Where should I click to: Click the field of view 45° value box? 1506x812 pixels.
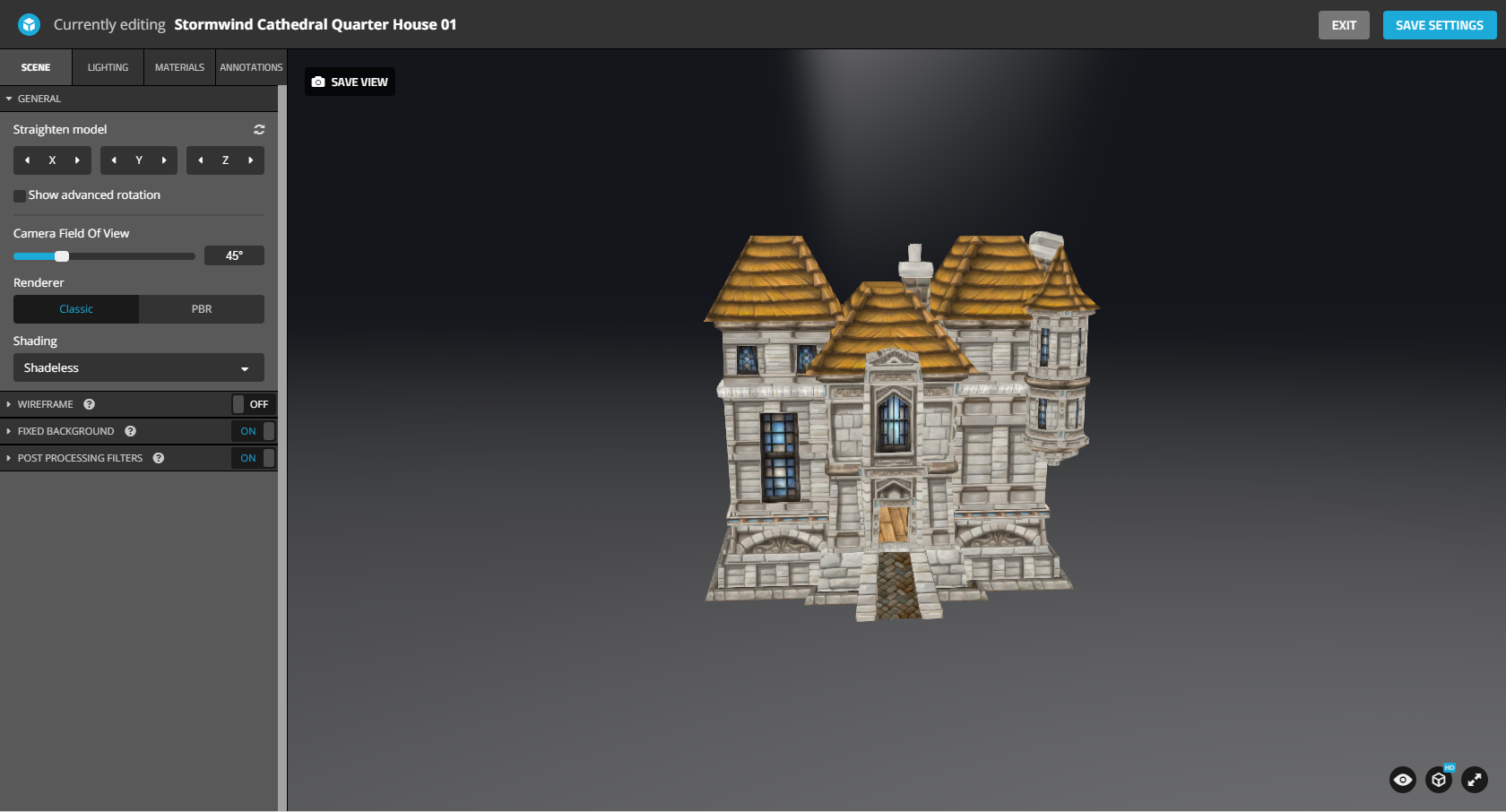[x=234, y=255]
